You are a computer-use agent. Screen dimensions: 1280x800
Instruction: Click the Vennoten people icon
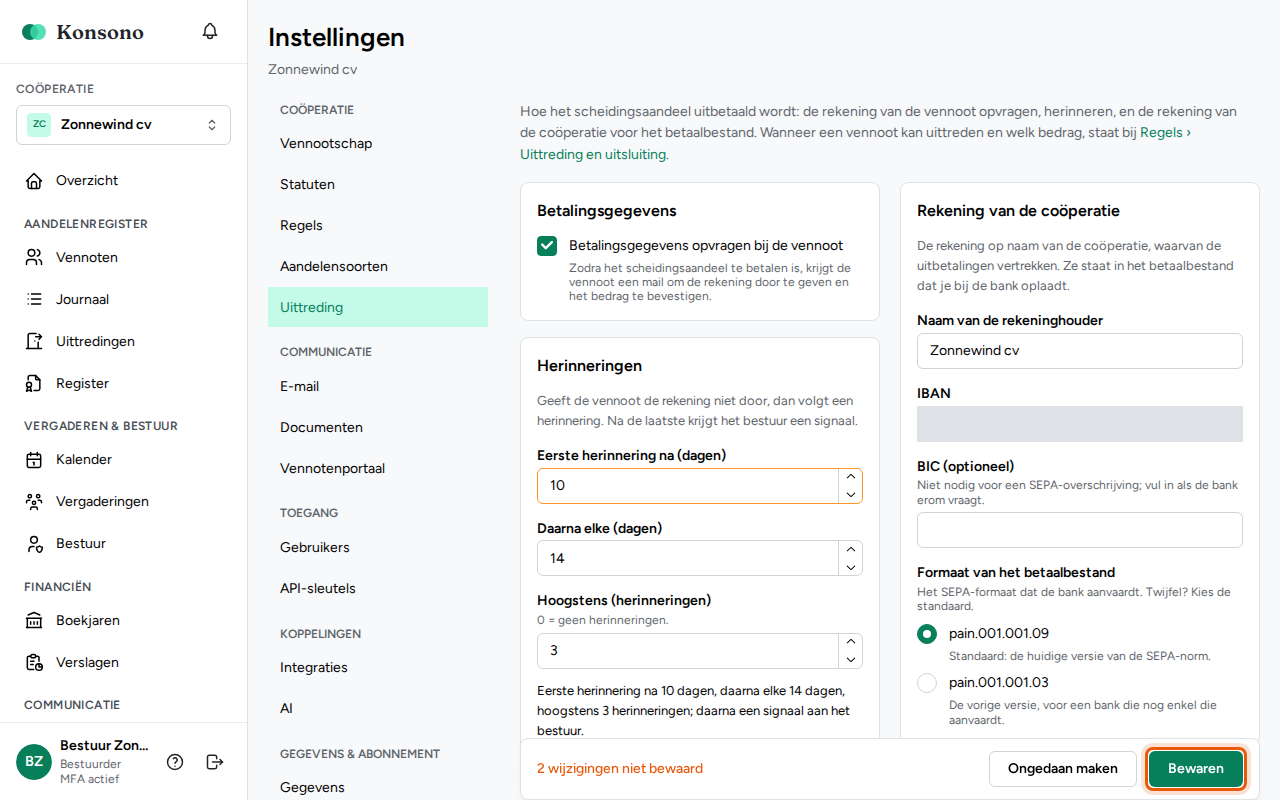(35, 258)
